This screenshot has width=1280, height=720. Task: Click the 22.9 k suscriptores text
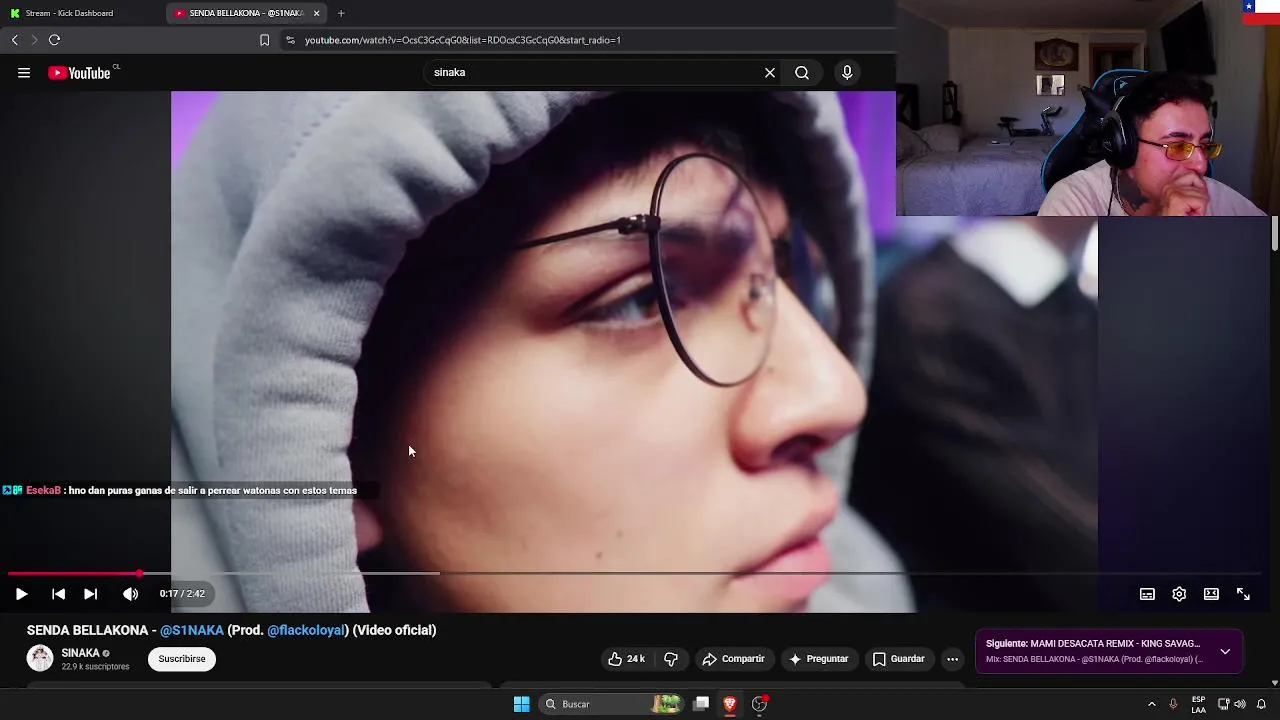click(x=95, y=667)
